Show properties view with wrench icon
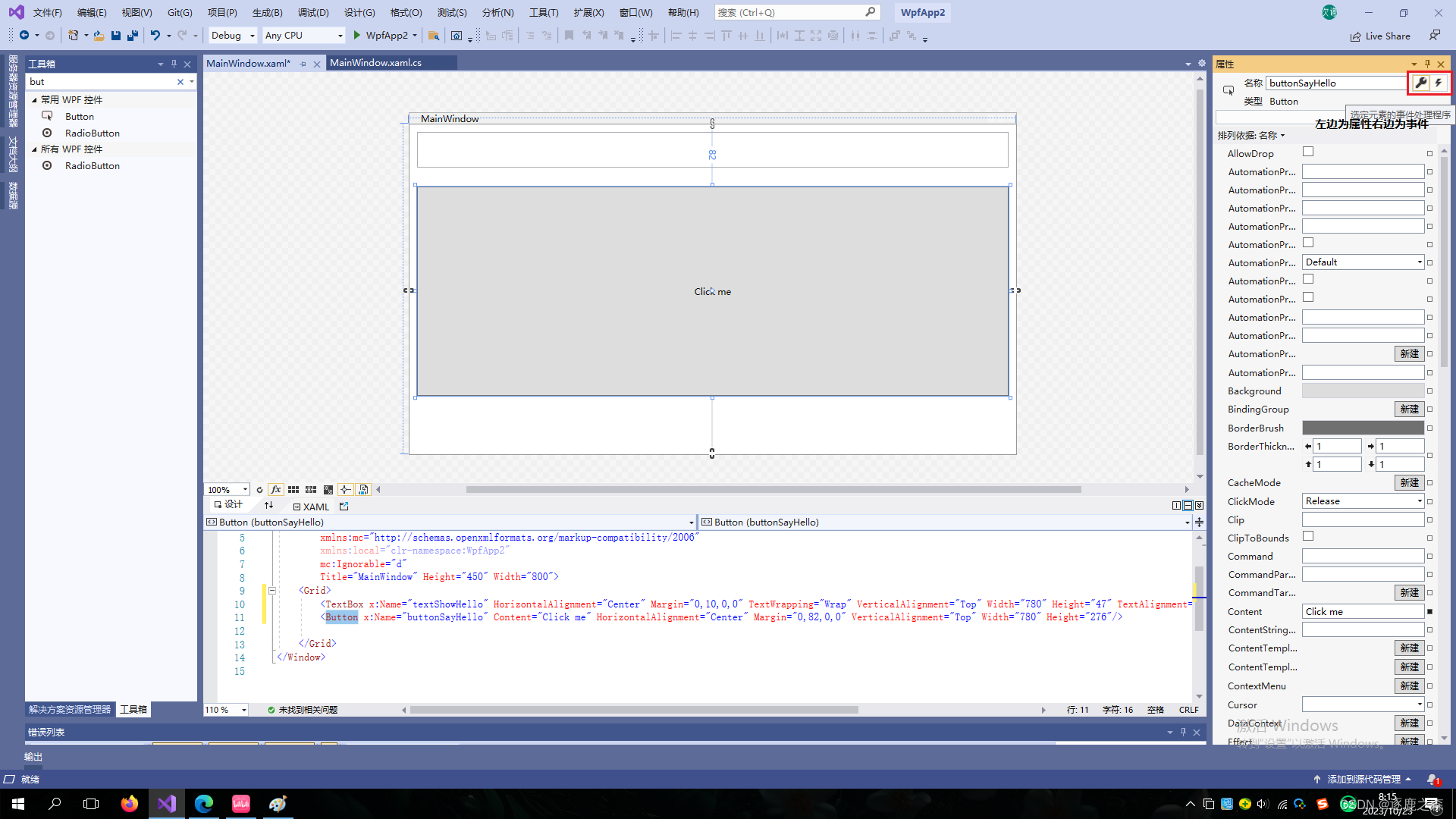 click(x=1420, y=83)
